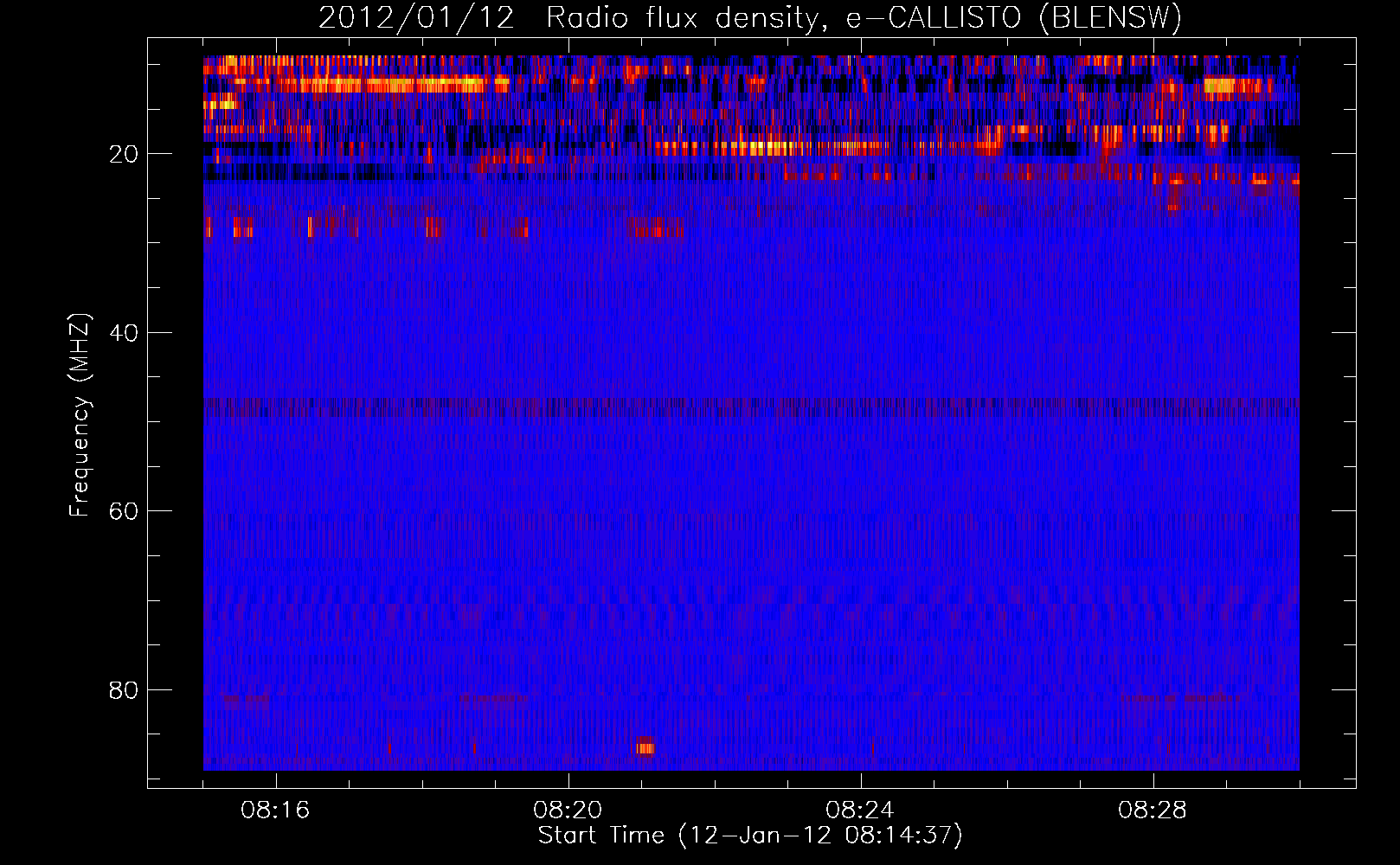Click the 08:28 time tick label

pos(1153,811)
